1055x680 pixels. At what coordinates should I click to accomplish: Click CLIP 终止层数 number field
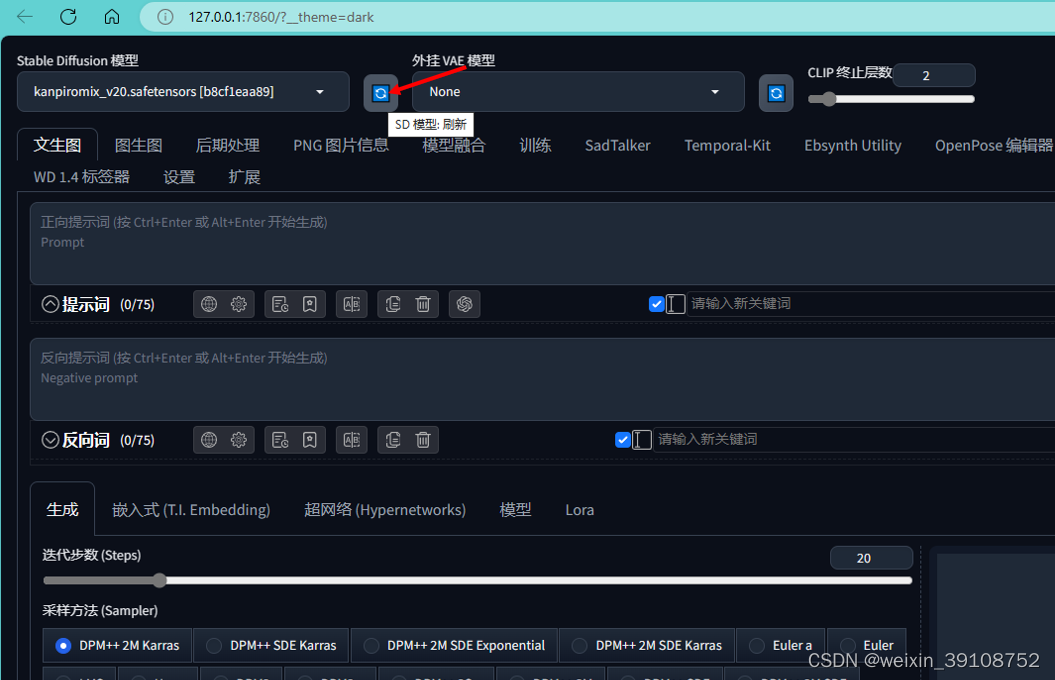tap(934, 75)
